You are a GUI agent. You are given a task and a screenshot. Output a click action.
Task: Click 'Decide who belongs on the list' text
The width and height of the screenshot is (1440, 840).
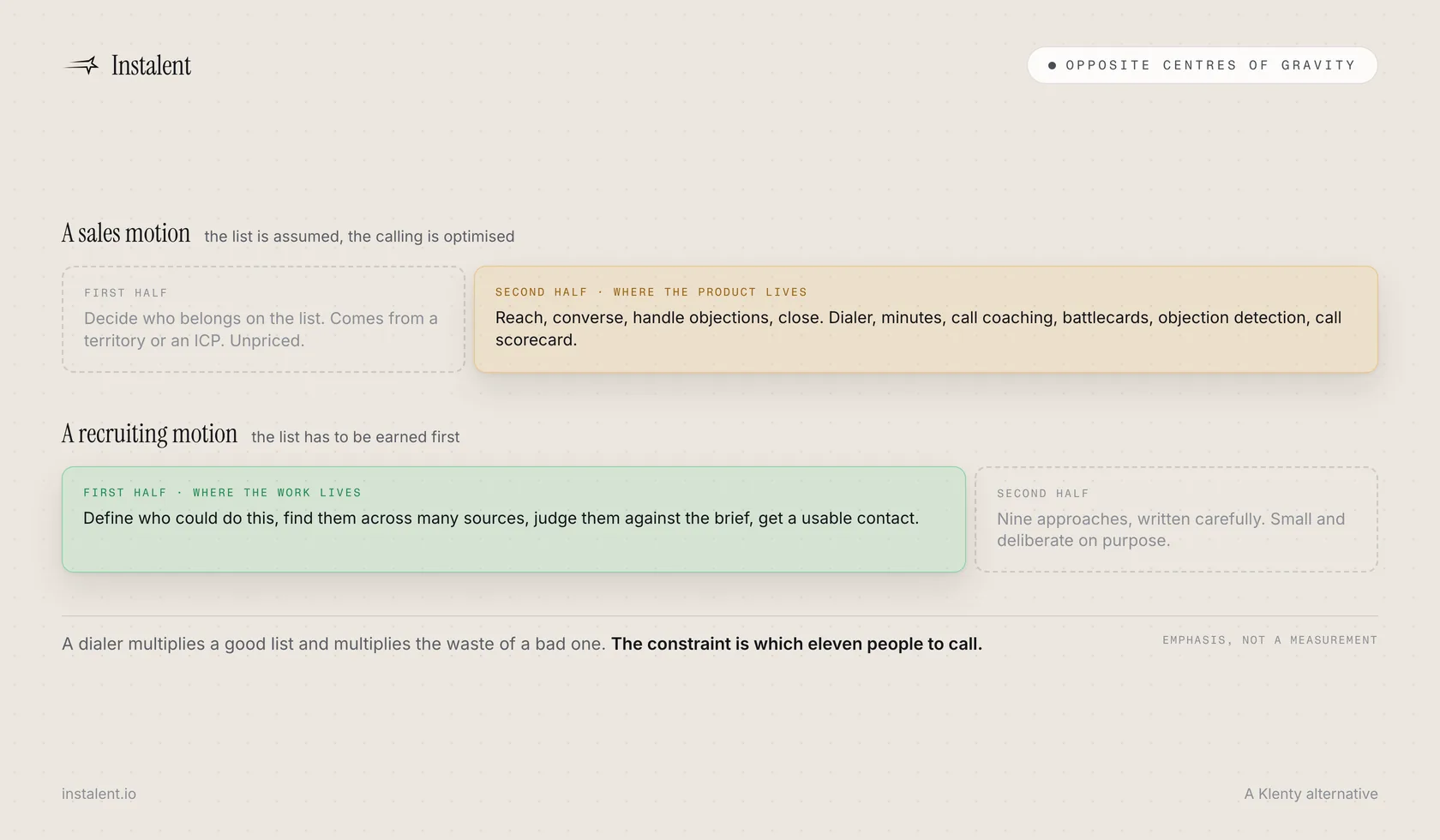point(261,329)
